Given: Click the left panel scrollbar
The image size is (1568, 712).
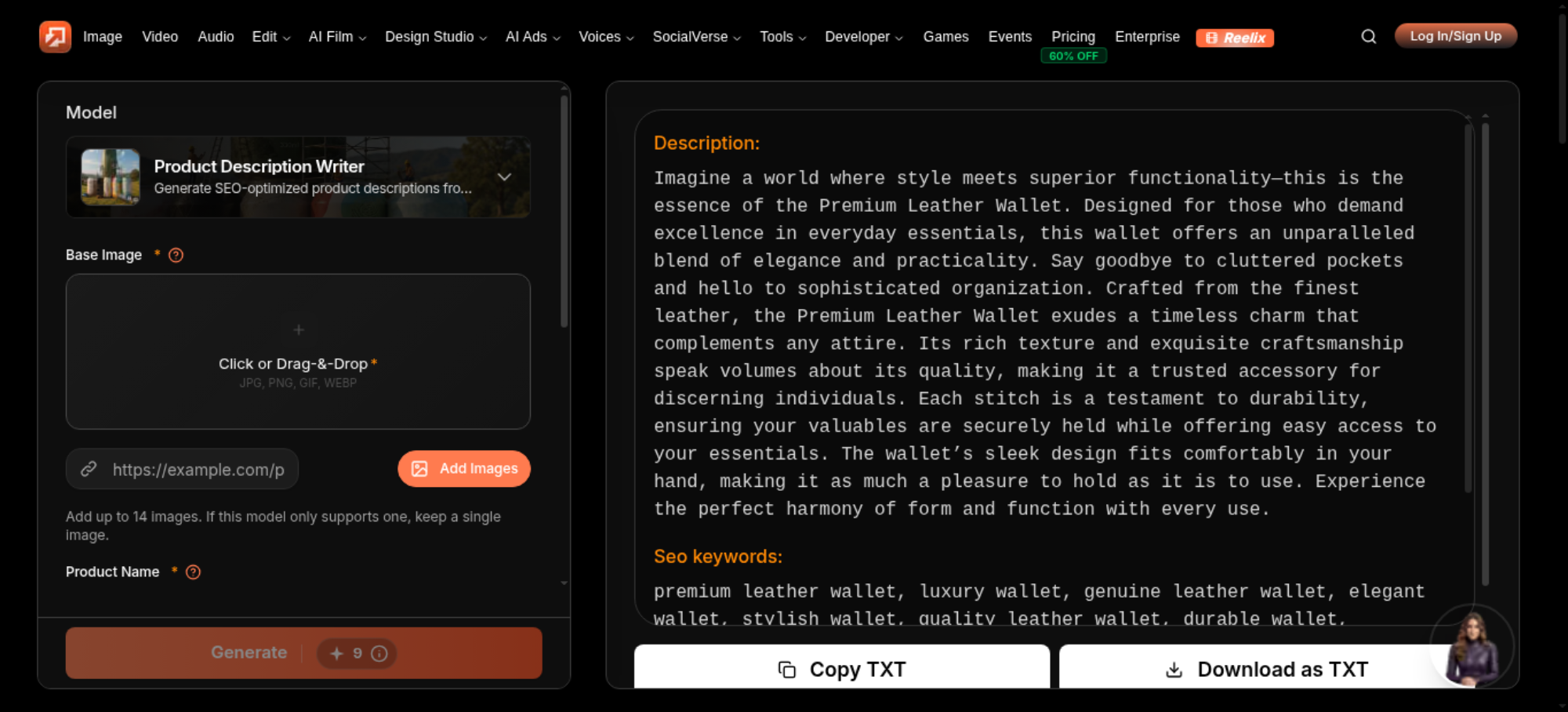Looking at the screenshot, I should click(564, 212).
